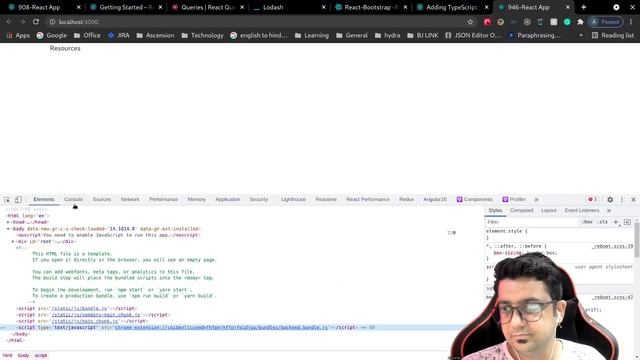Viewport: 640px width, 360px height.
Task: Open the Technology bookmarks folder
Action: pos(203,36)
